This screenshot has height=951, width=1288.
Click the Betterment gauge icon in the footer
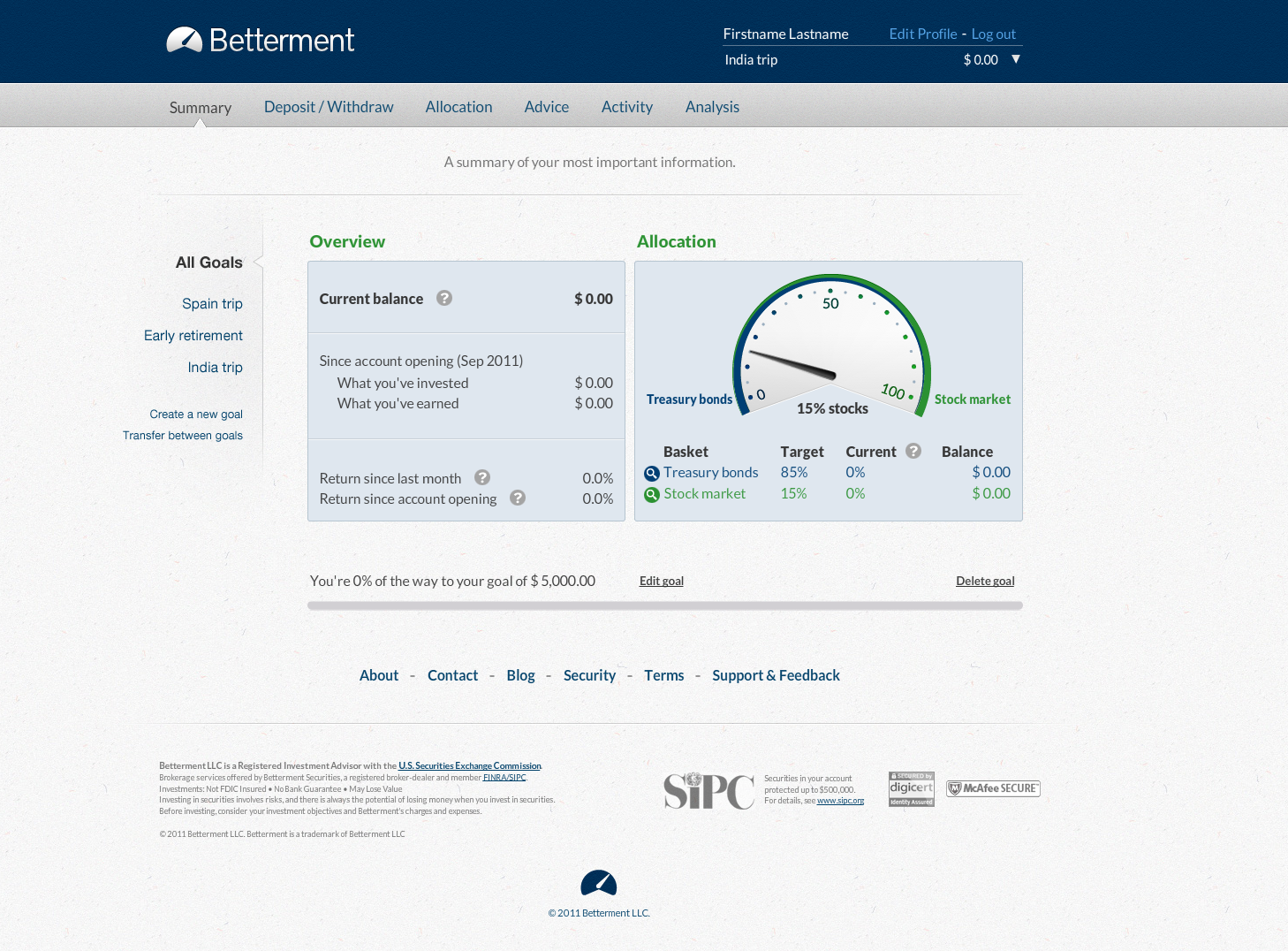pyautogui.click(x=598, y=883)
